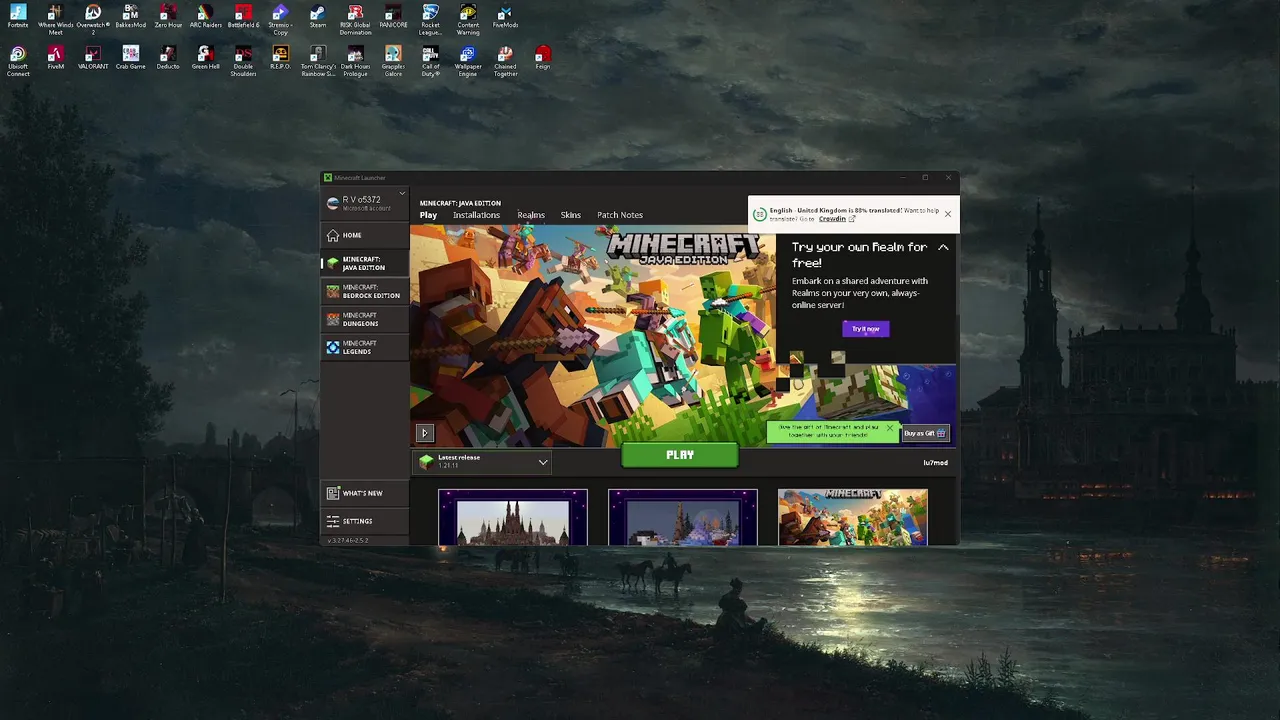Open the Battlefield 6 desktop shortcut
The width and height of the screenshot is (1280, 720).
pos(243,17)
